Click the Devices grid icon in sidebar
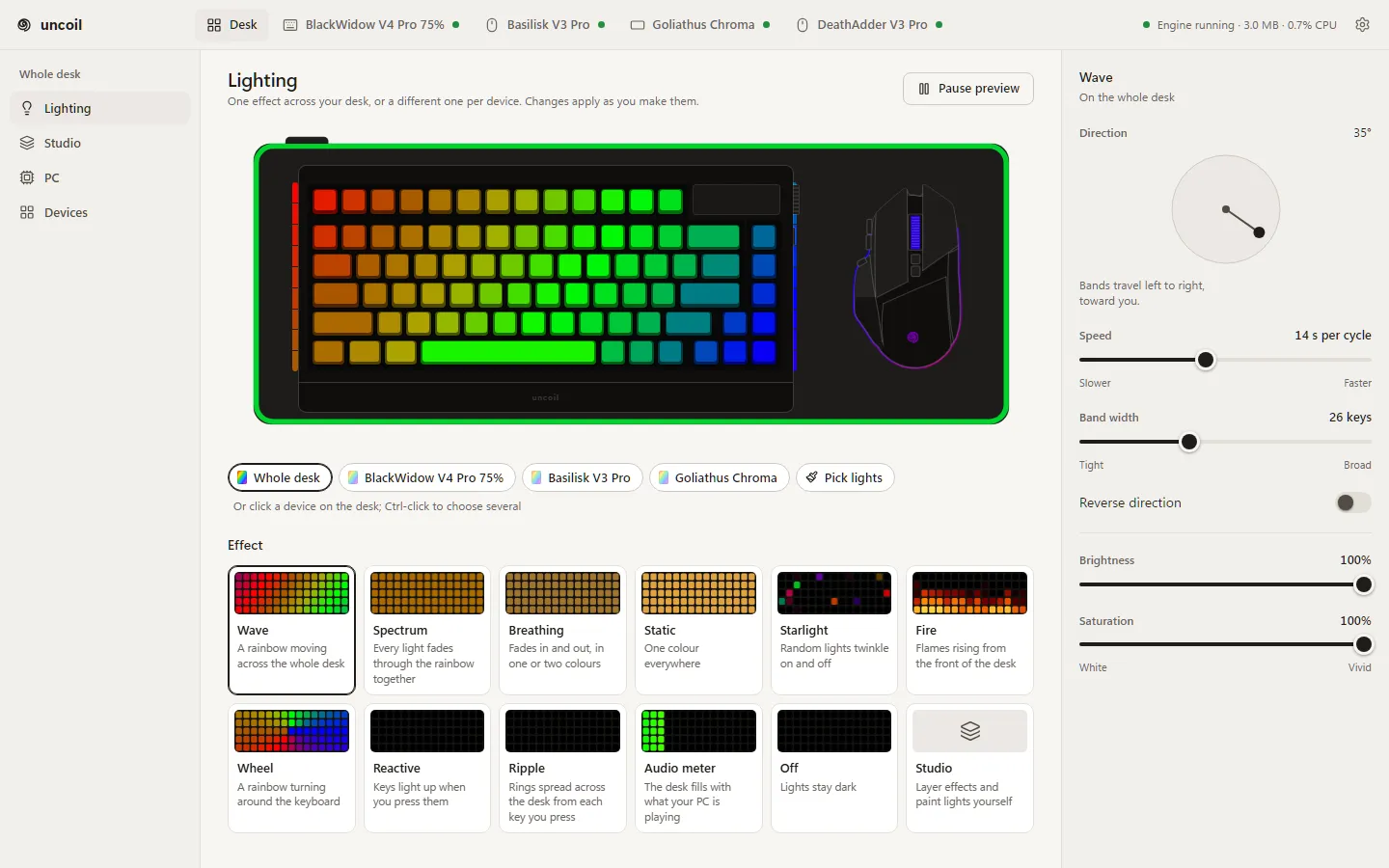Screen dimensions: 1389x868 [x=27, y=212]
